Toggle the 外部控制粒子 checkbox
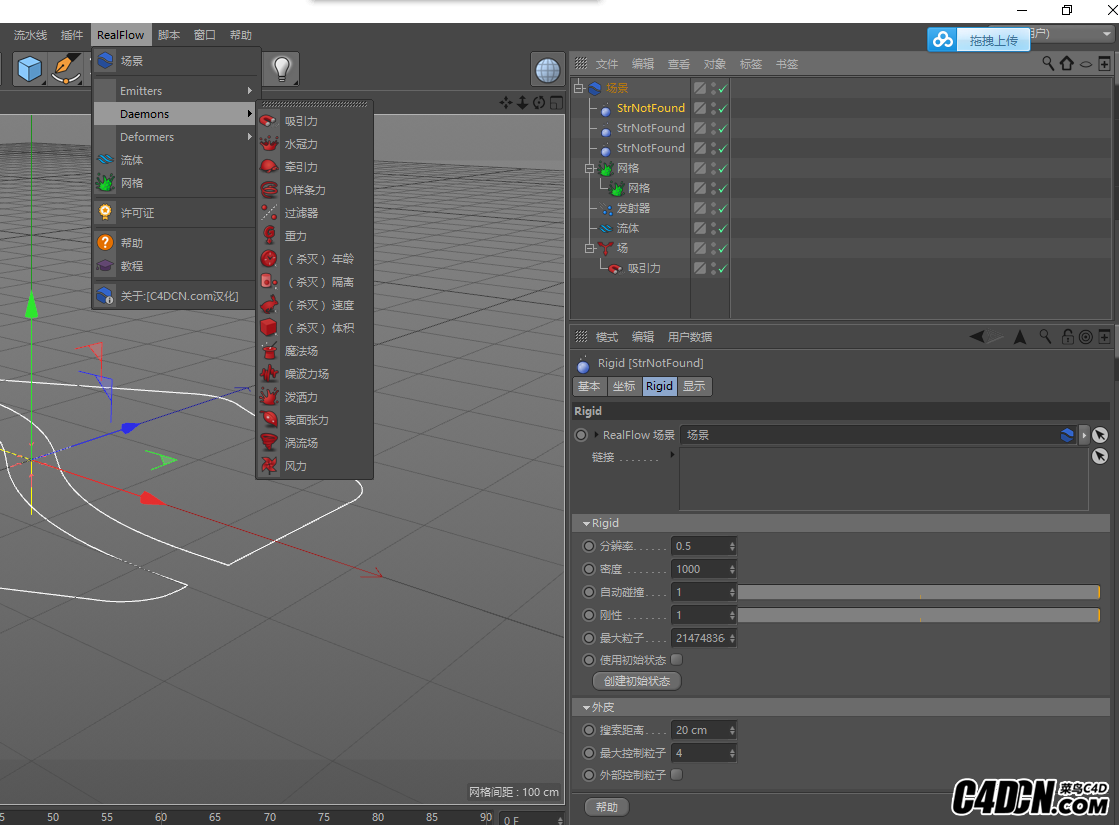This screenshot has width=1119, height=825. point(677,774)
